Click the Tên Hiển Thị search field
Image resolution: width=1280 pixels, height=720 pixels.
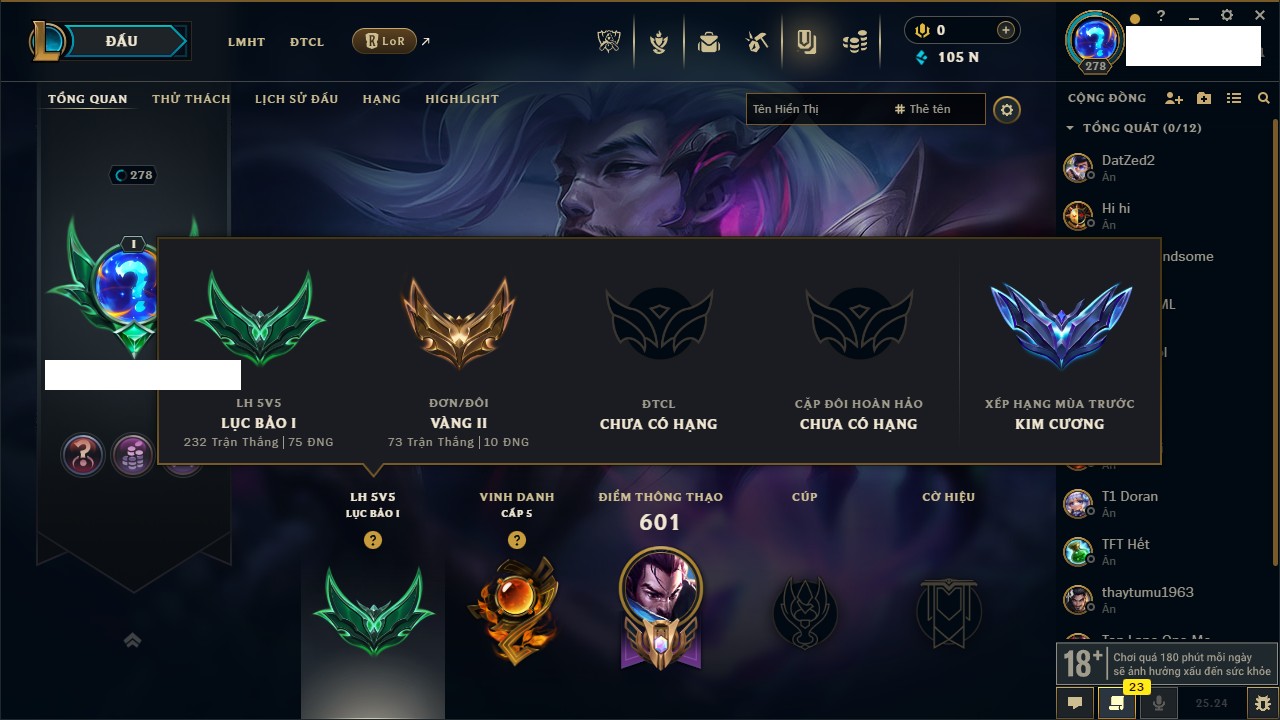[x=818, y=109]
